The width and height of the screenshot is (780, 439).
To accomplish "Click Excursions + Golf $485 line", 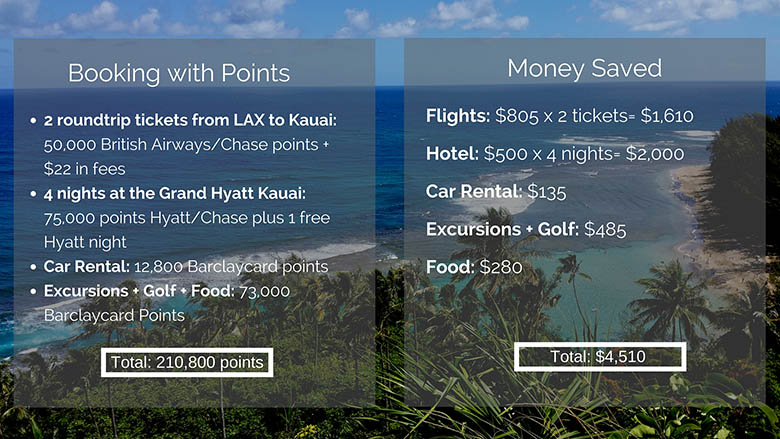I will pos(526,229).
